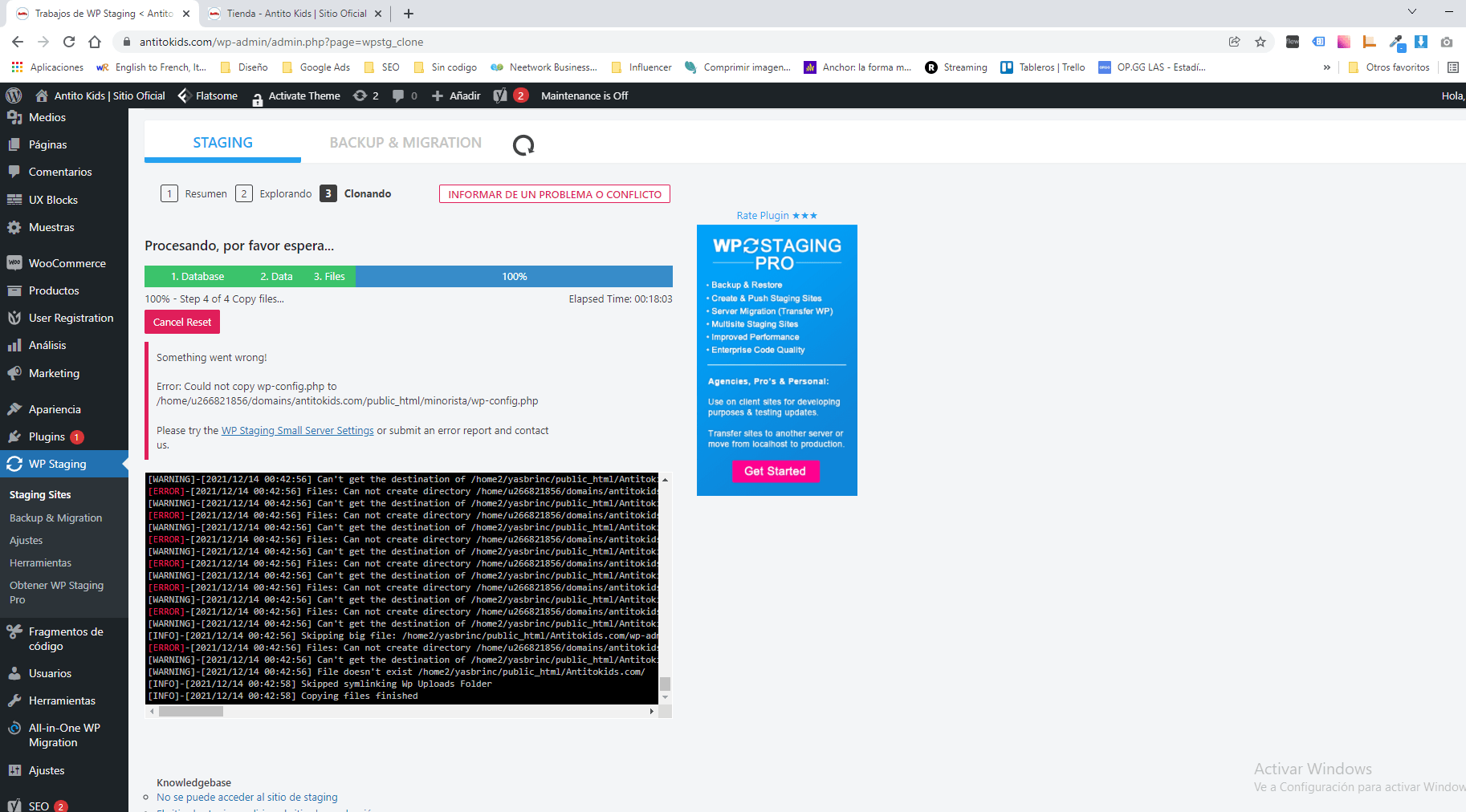Open Yoast SEO notifications in admin bar

[x=510, y=95]
